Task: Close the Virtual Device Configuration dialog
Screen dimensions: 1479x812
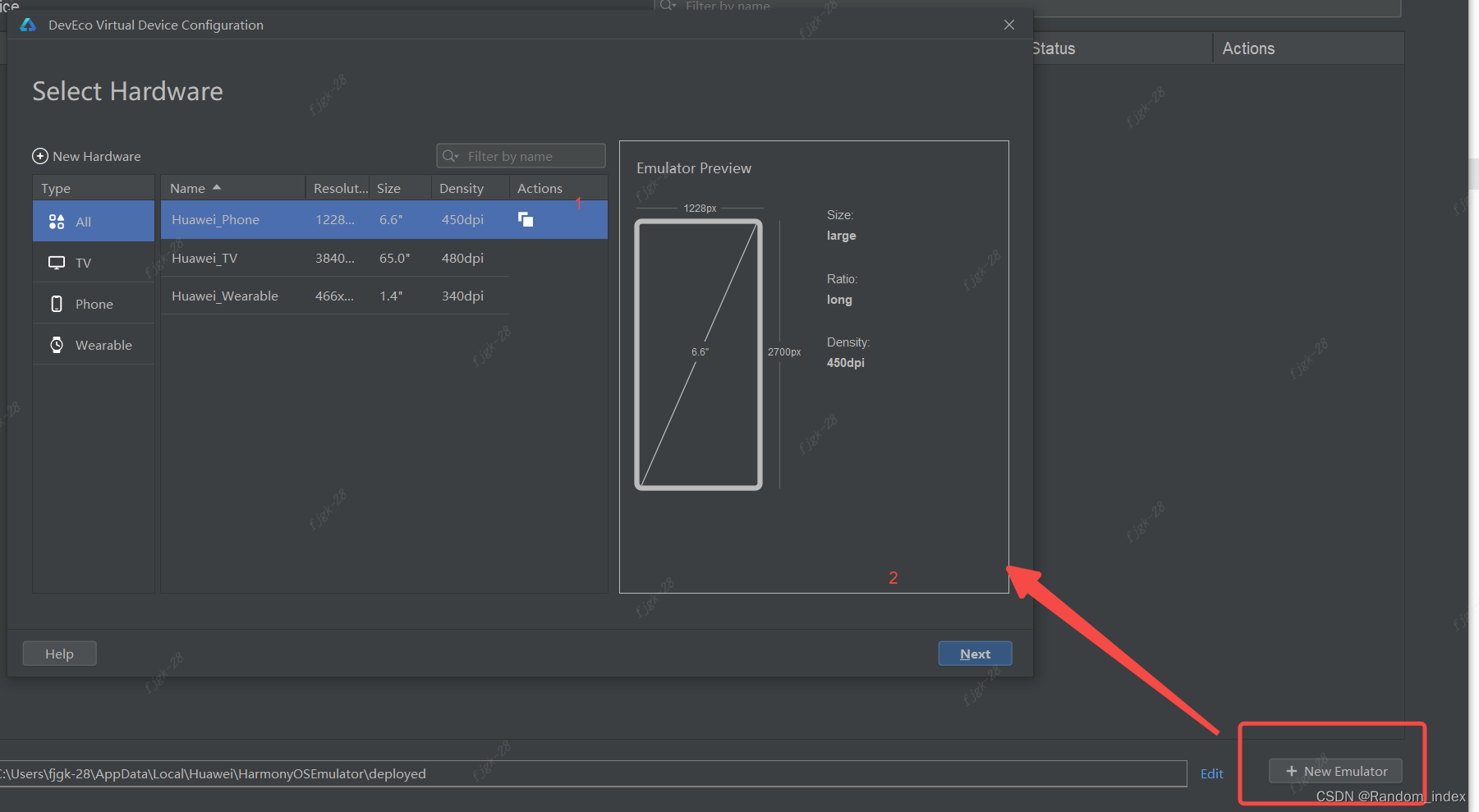Action: (1009, 25)
